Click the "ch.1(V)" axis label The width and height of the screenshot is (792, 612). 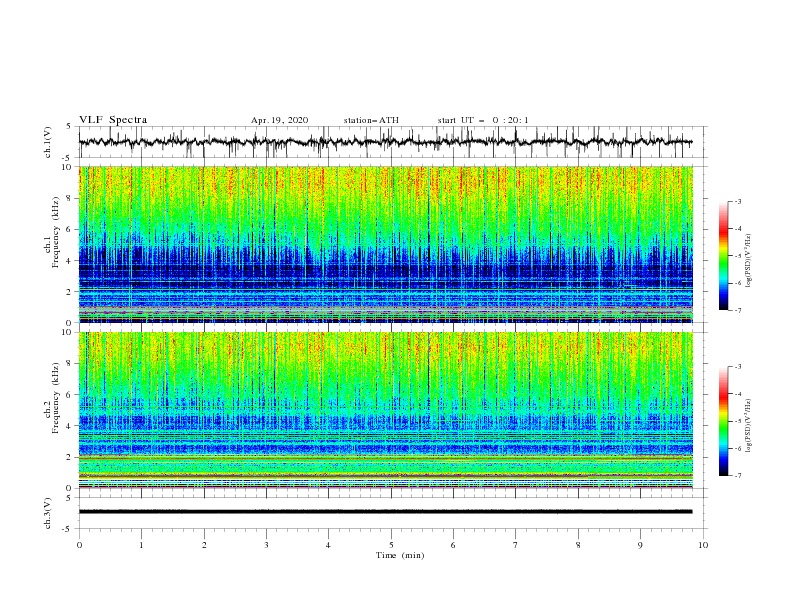(48, 142)
